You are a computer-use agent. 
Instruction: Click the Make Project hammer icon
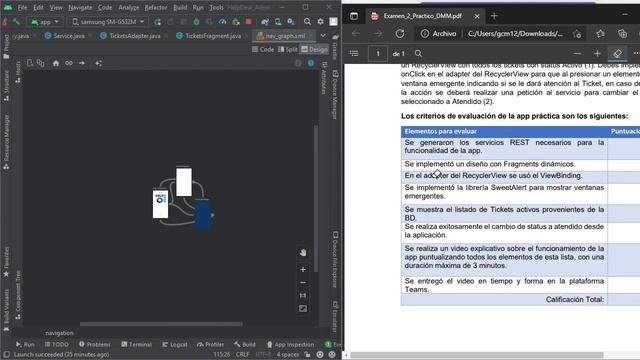17,22
